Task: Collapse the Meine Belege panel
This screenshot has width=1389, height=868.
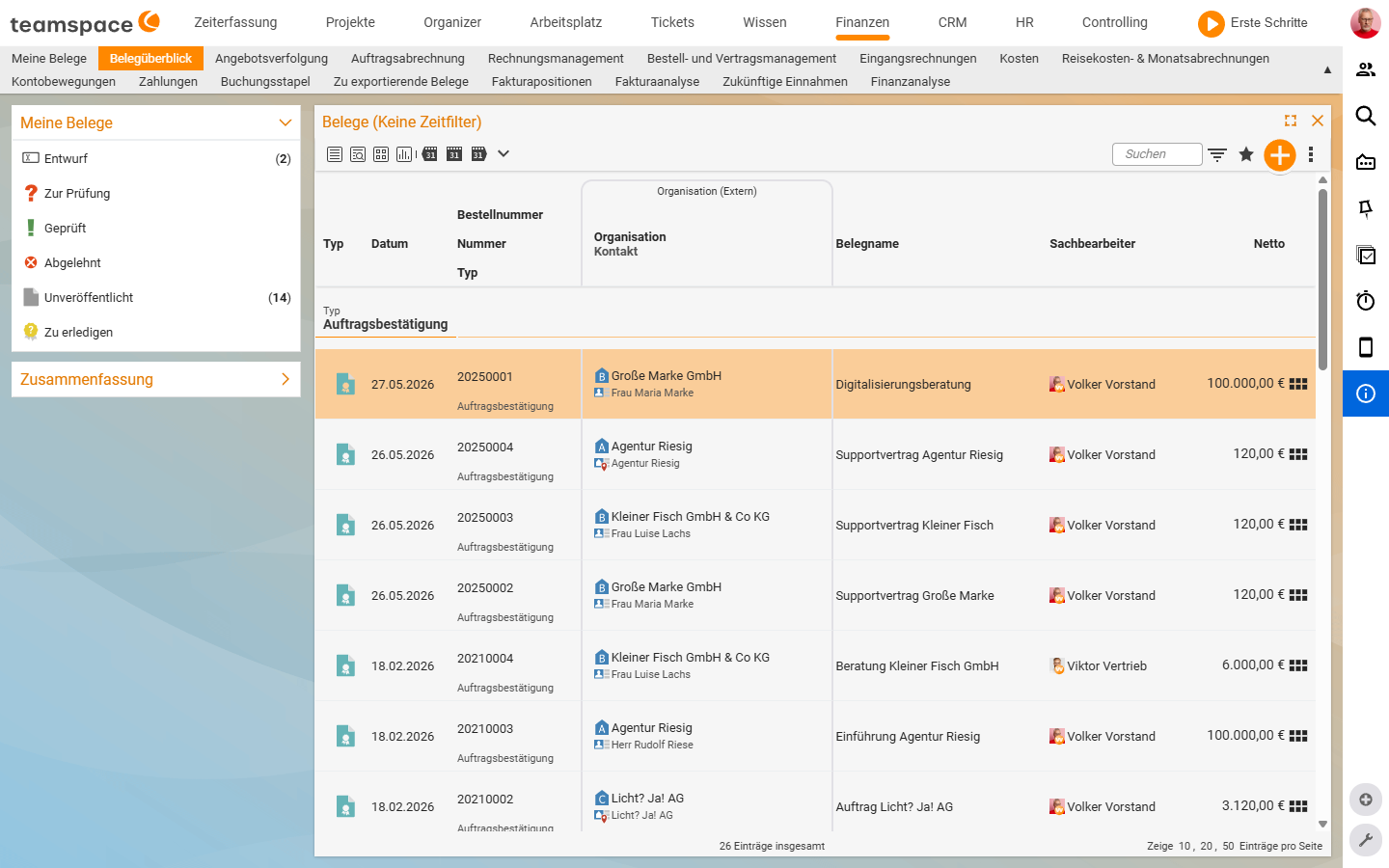Action: (286, 122)
